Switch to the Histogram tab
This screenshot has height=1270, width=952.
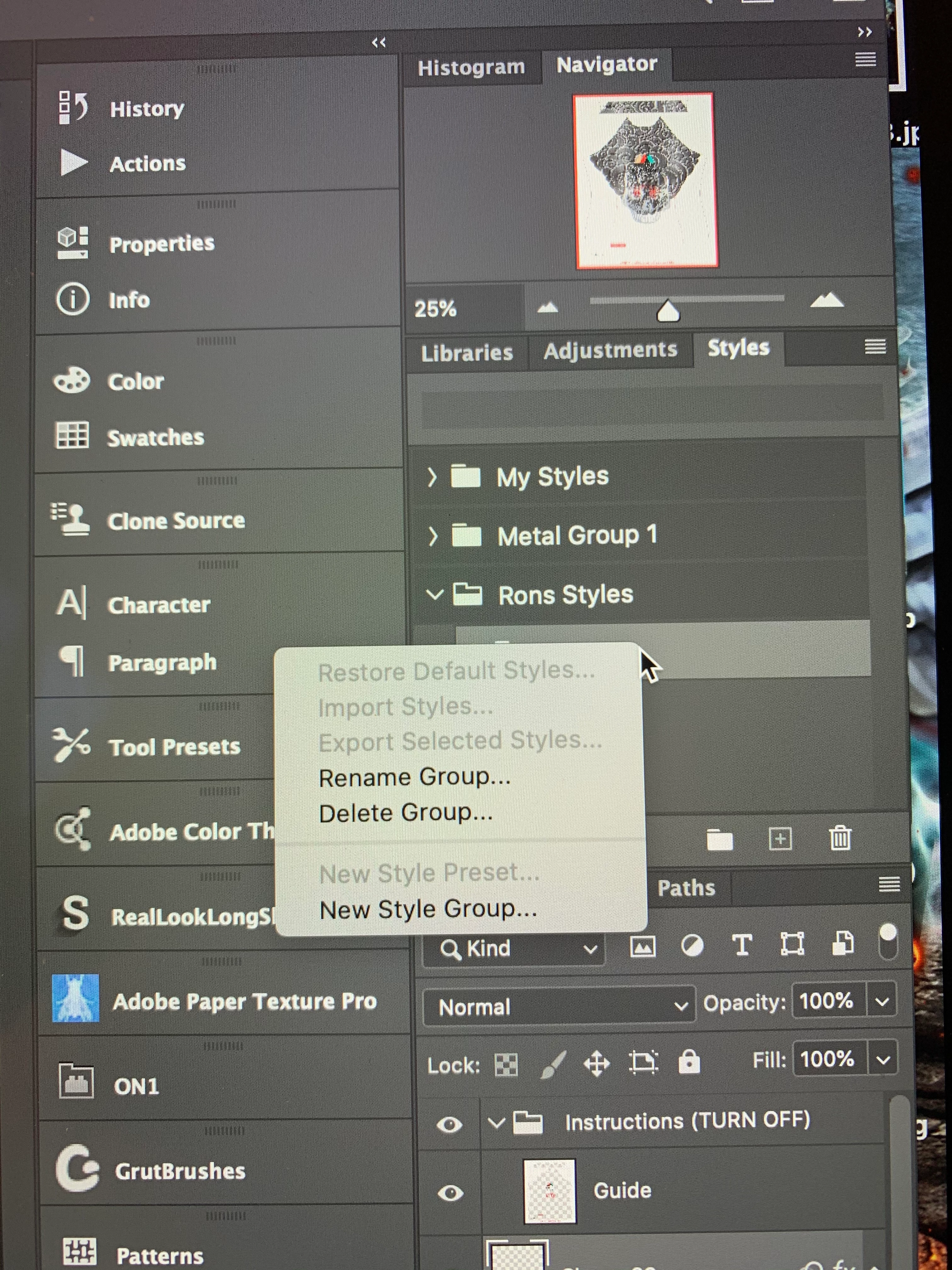click(x=471, y=68)
